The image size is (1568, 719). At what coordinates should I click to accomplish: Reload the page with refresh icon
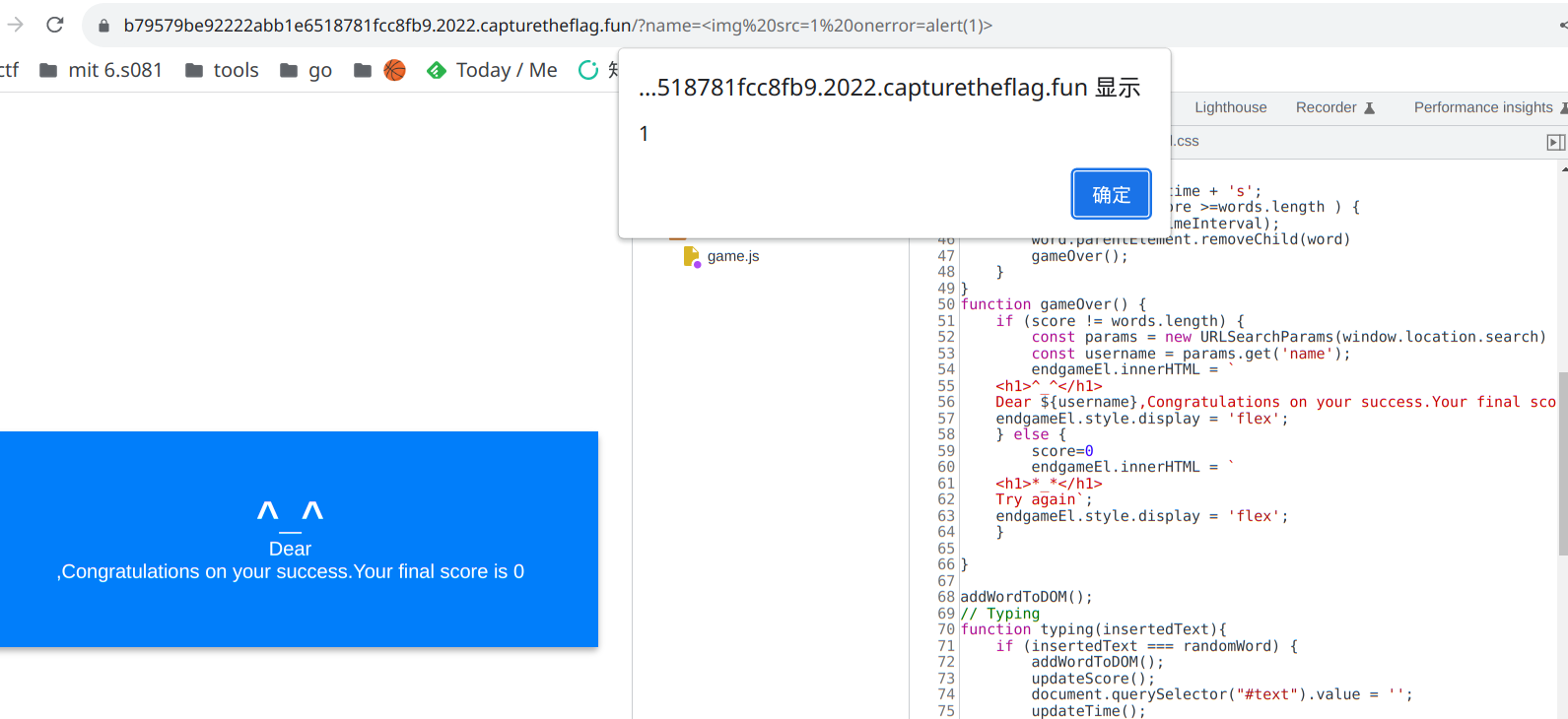55,25
